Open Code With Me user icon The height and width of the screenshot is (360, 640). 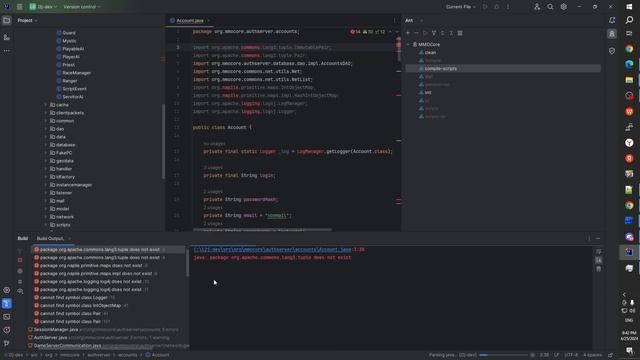pyautogui.click(x=537, y=7)
